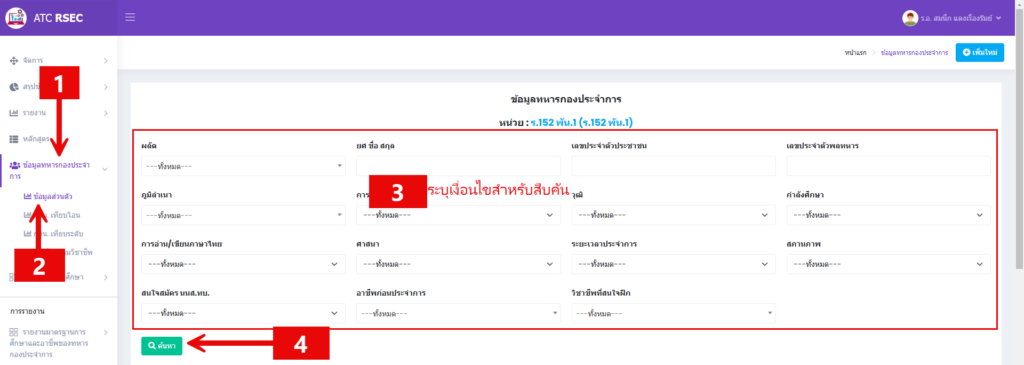This screenshot has height=365, width=1024.
Task: Open user avatar profile menu
Action: 910,18
